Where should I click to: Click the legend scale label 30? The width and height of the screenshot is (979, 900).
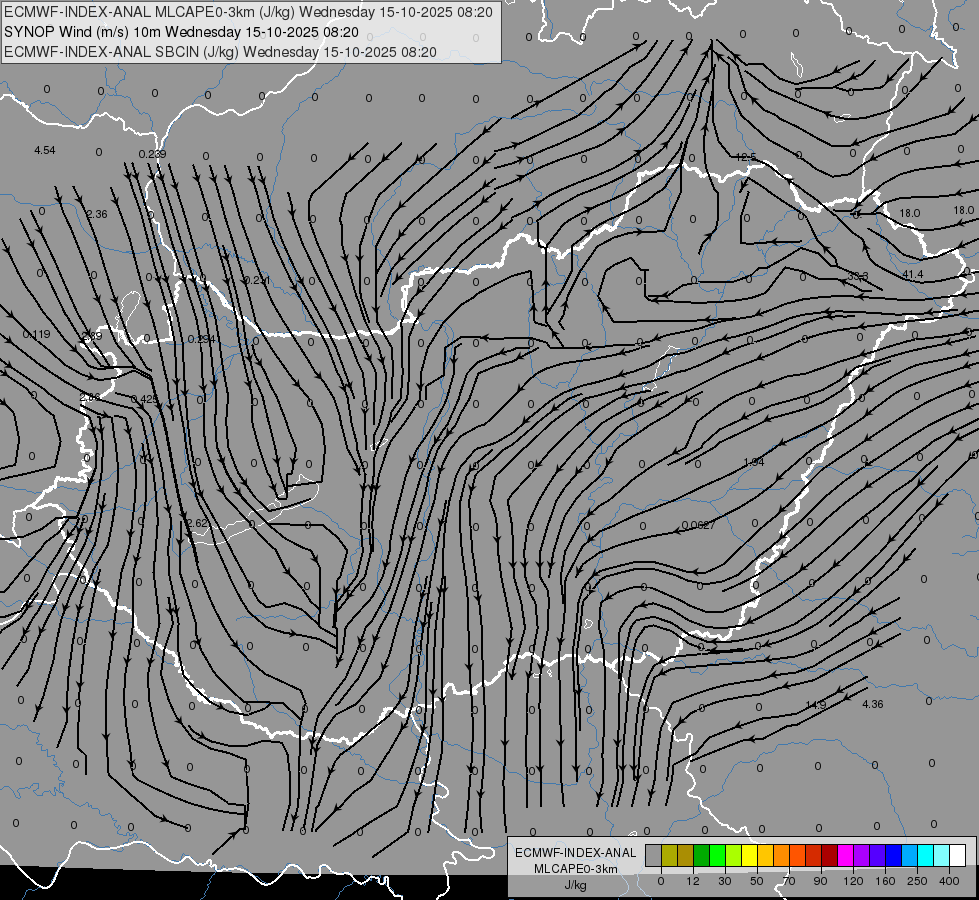pos(724,881)
